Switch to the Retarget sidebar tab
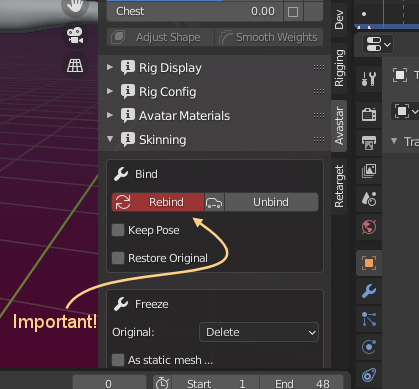The height and width of the screenshot is (389, 419). pyautogui.click(x=339, y=187)
